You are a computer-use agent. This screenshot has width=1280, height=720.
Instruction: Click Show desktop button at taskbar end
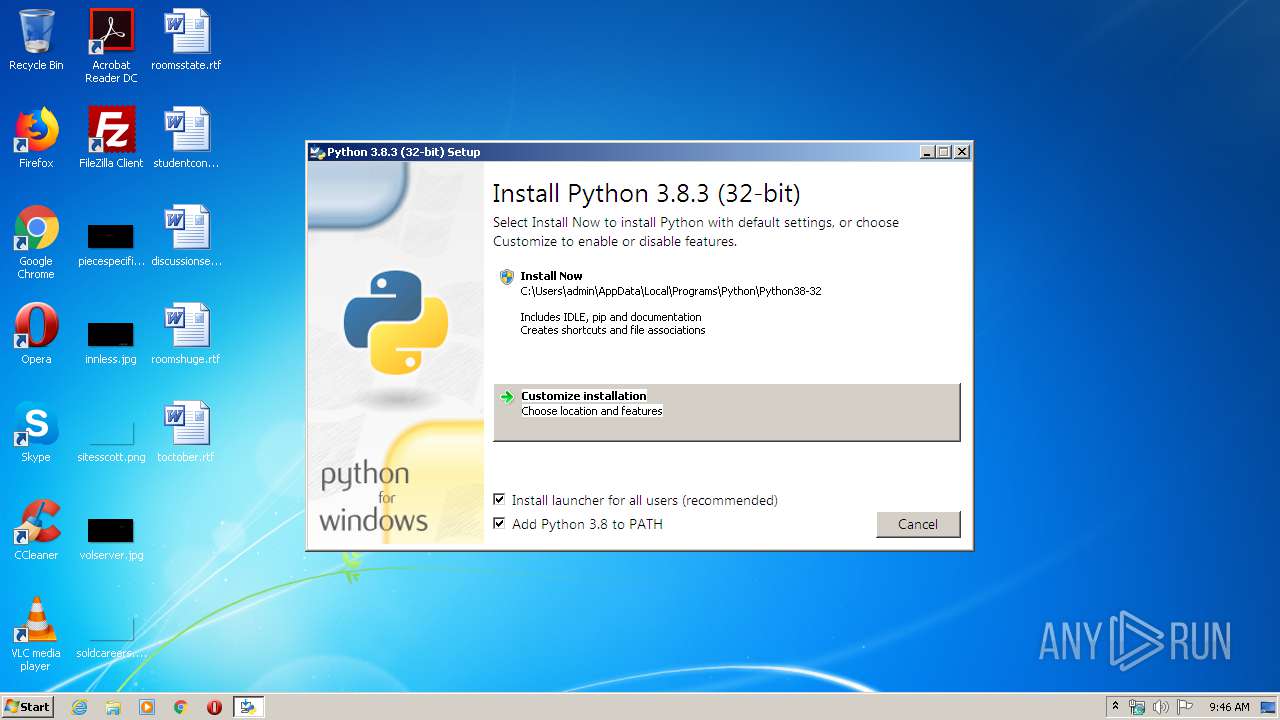(x=1268, y=707)
